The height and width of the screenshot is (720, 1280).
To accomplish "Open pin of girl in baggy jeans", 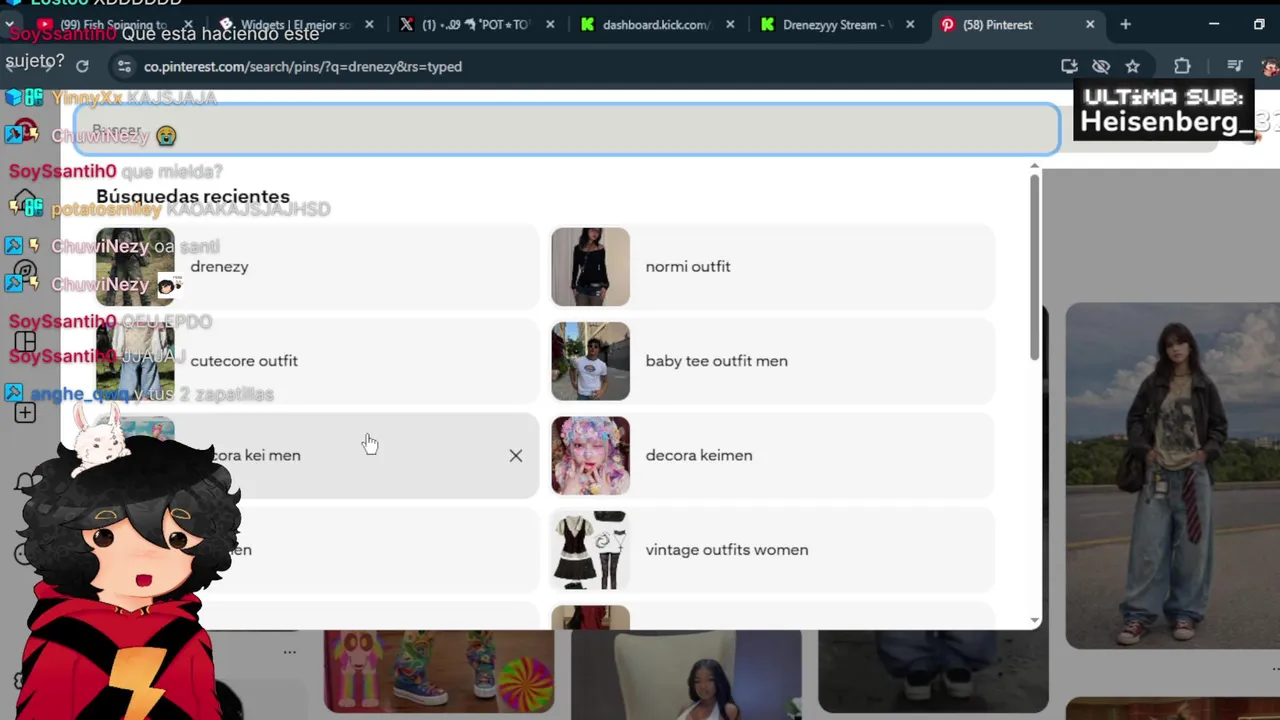I will [x=1172, y=476].
